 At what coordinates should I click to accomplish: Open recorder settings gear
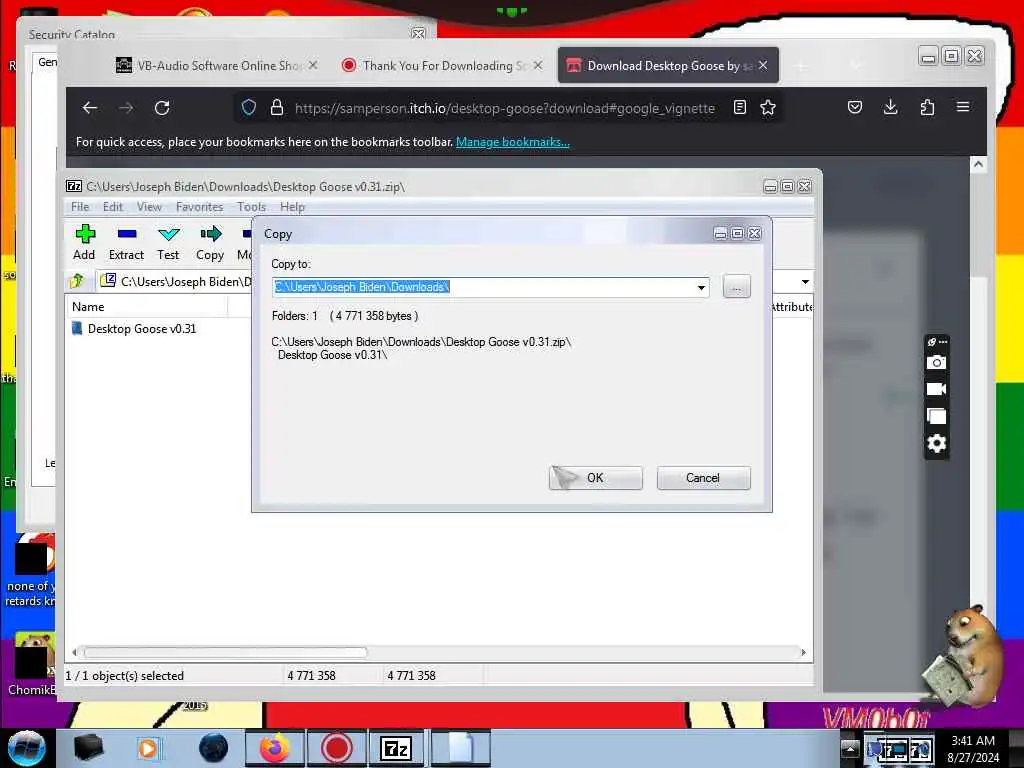coord(936,443)
